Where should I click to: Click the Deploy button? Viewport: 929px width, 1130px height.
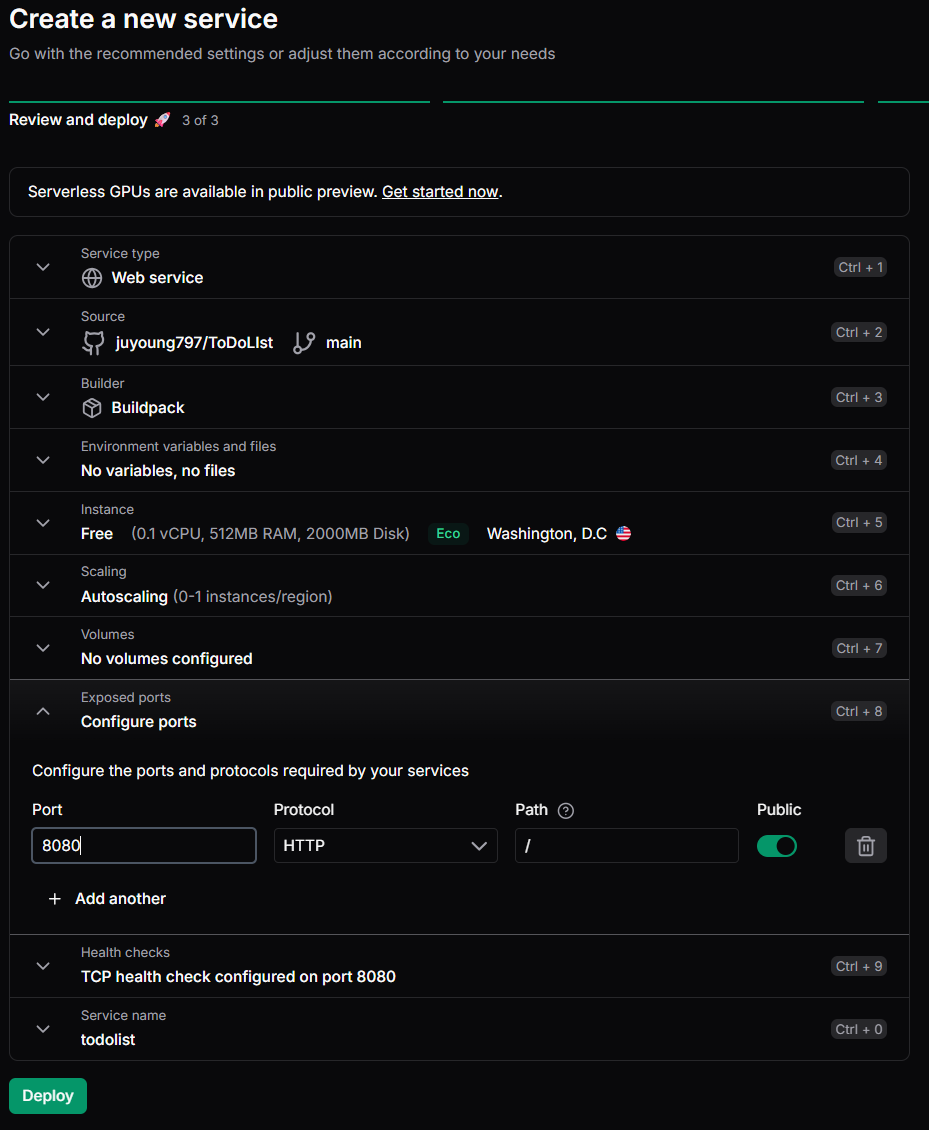point(48,1096)
